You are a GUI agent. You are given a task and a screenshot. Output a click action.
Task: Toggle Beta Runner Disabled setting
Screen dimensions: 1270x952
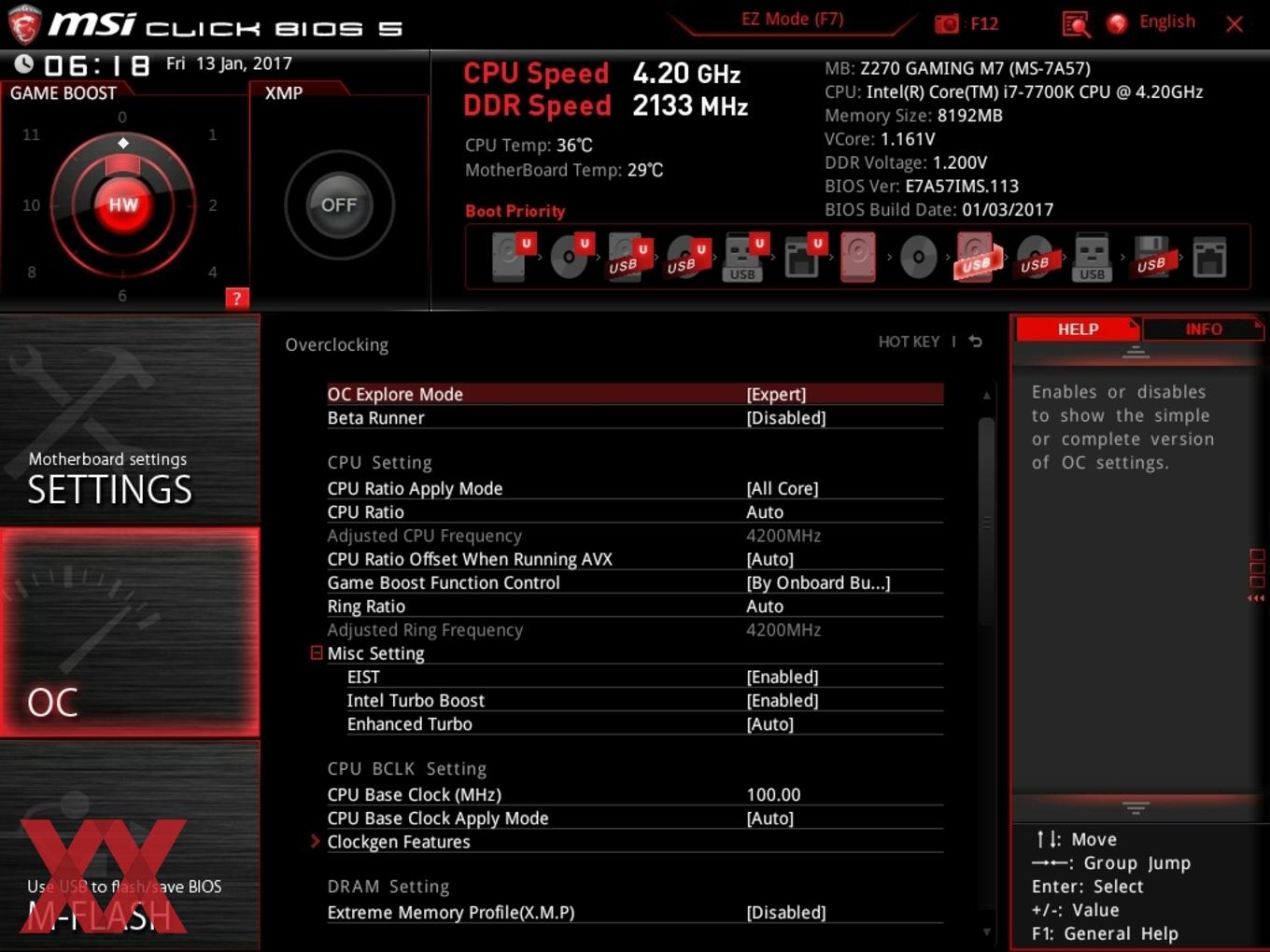(x=786, y=417)
